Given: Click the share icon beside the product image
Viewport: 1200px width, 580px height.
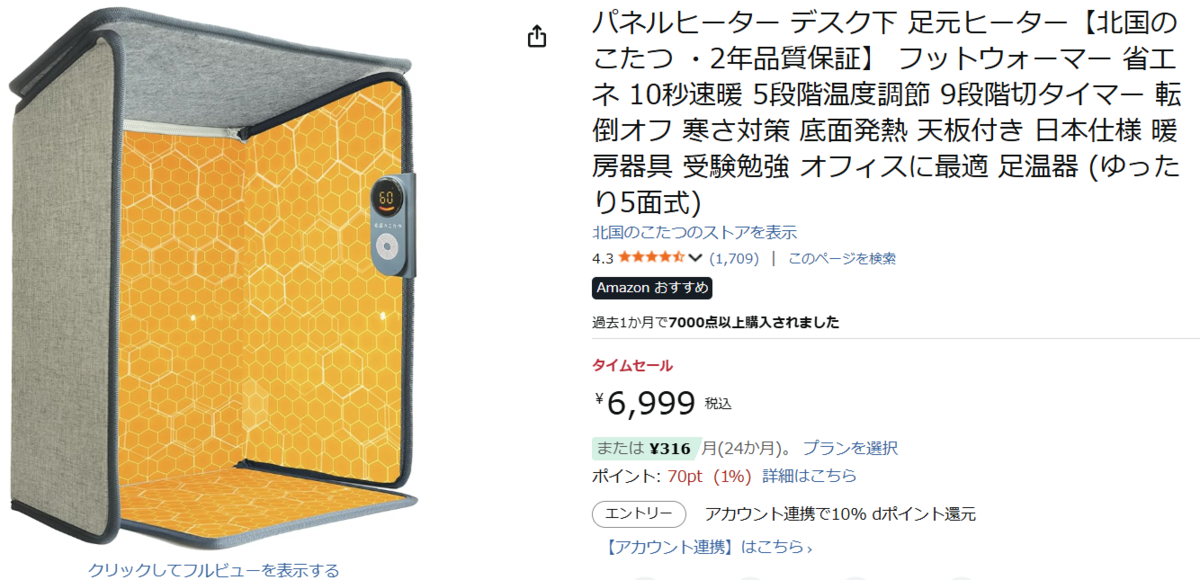Looking at the screenshot, I should pos(537,37).
